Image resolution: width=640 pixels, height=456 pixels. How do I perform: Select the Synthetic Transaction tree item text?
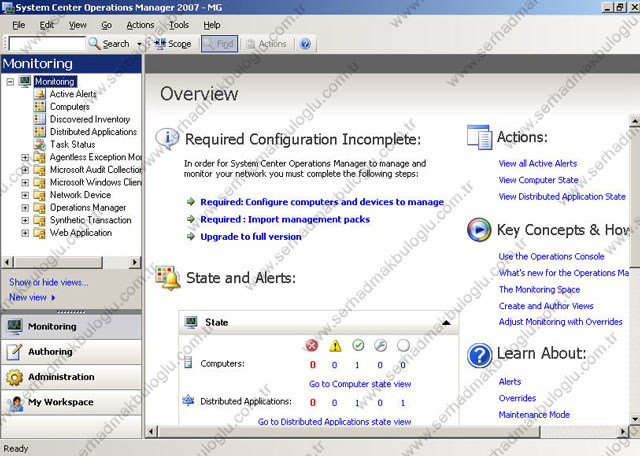point(91,220)
